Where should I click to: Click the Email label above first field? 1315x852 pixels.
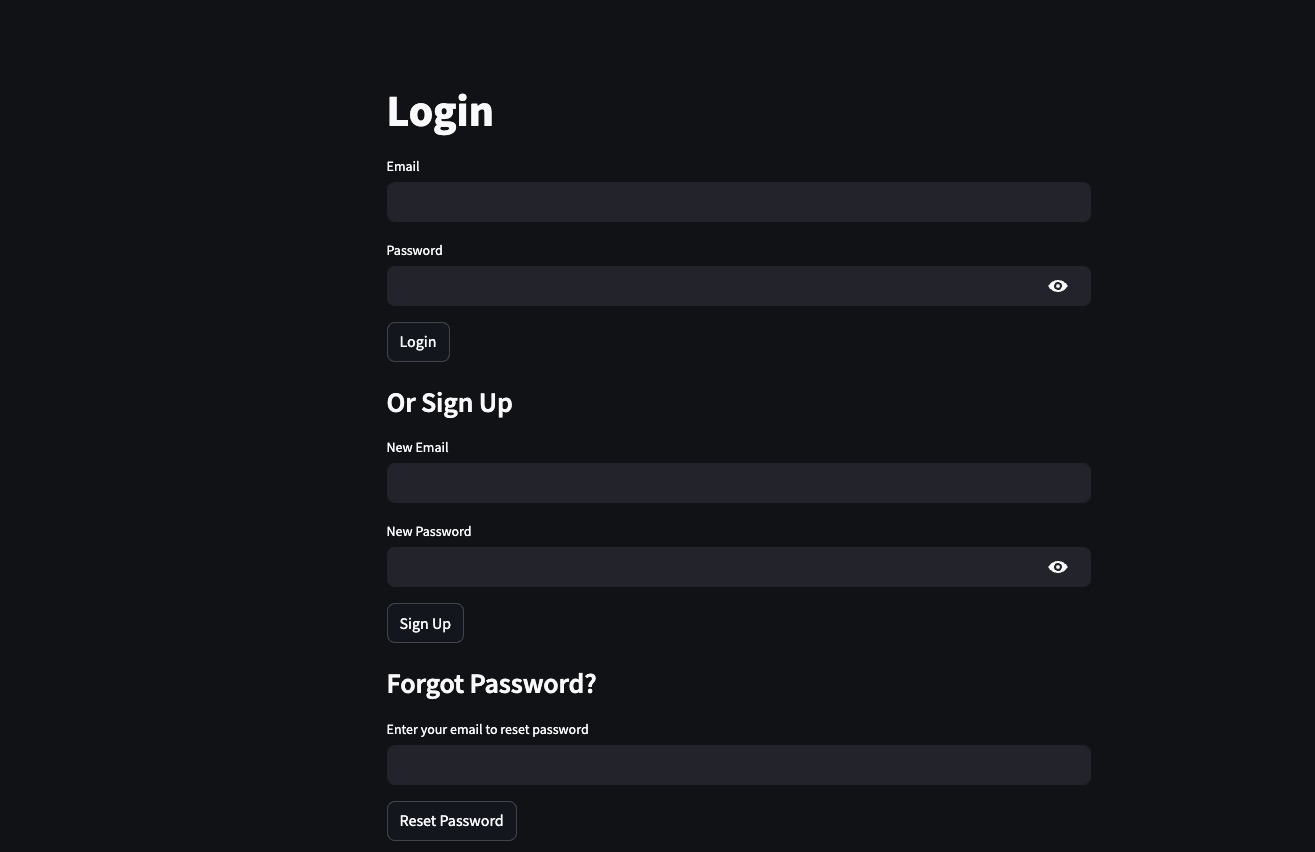point(403,166)
